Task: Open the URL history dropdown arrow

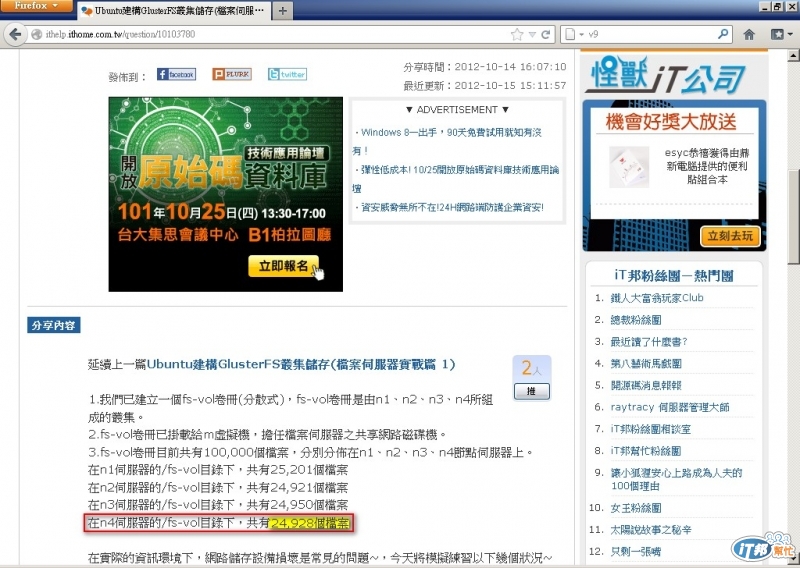Action: point(532,34)
